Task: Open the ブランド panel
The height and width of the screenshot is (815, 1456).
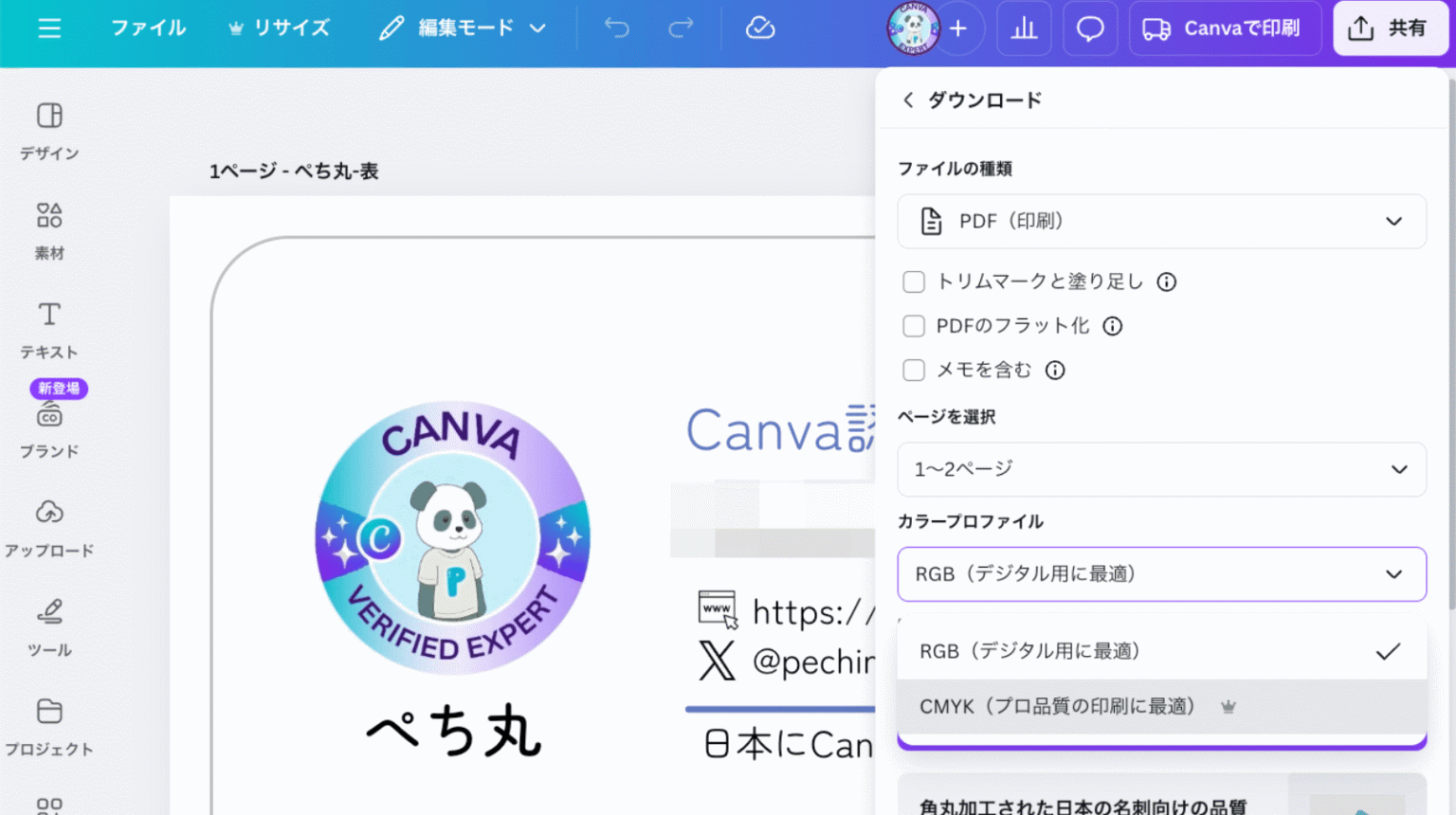Action: click(x=48, y=428)
